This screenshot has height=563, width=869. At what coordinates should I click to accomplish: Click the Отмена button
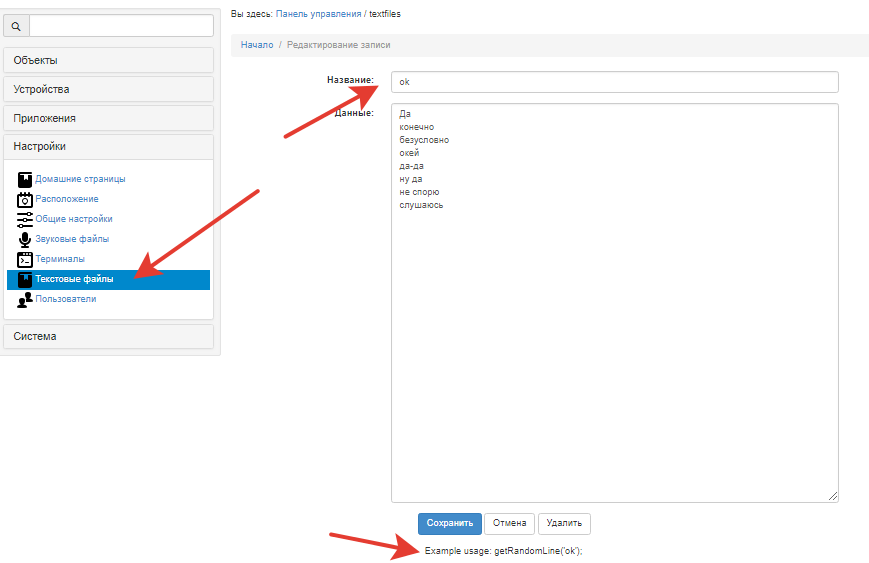pos(509,524)
